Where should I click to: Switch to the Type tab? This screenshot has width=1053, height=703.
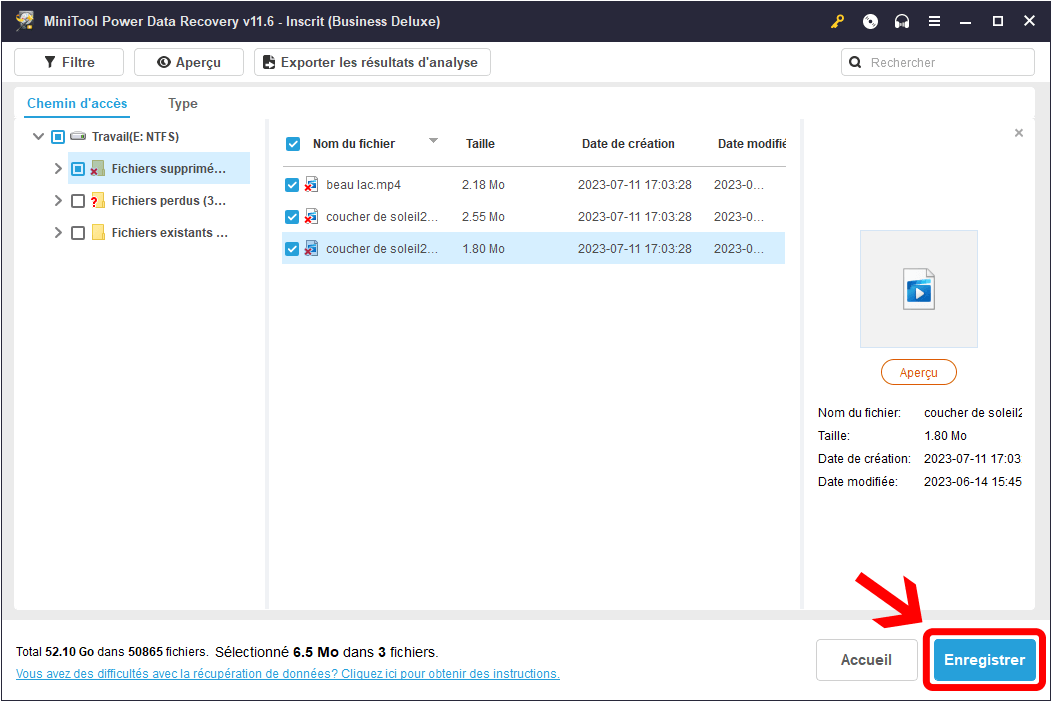point(183,104)
